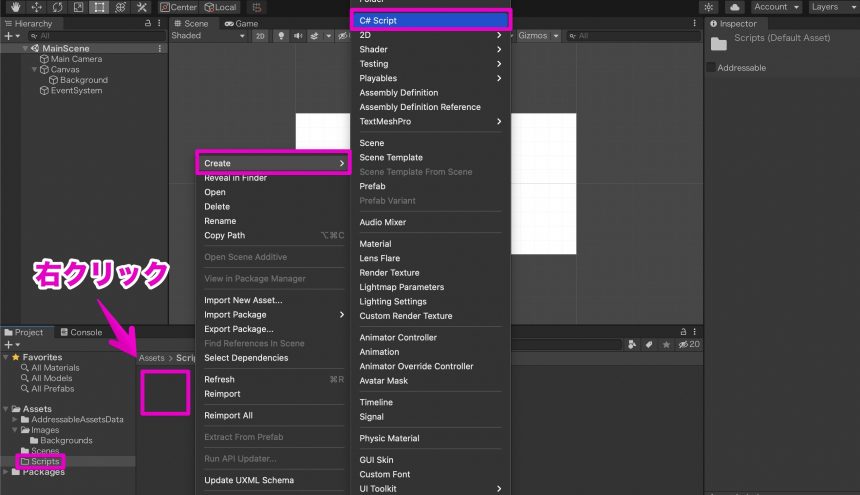Image resolution: width=860 pixels, height=495 pixels.
Task: Click the search-by-label tag icon
Action: [649, 344]
